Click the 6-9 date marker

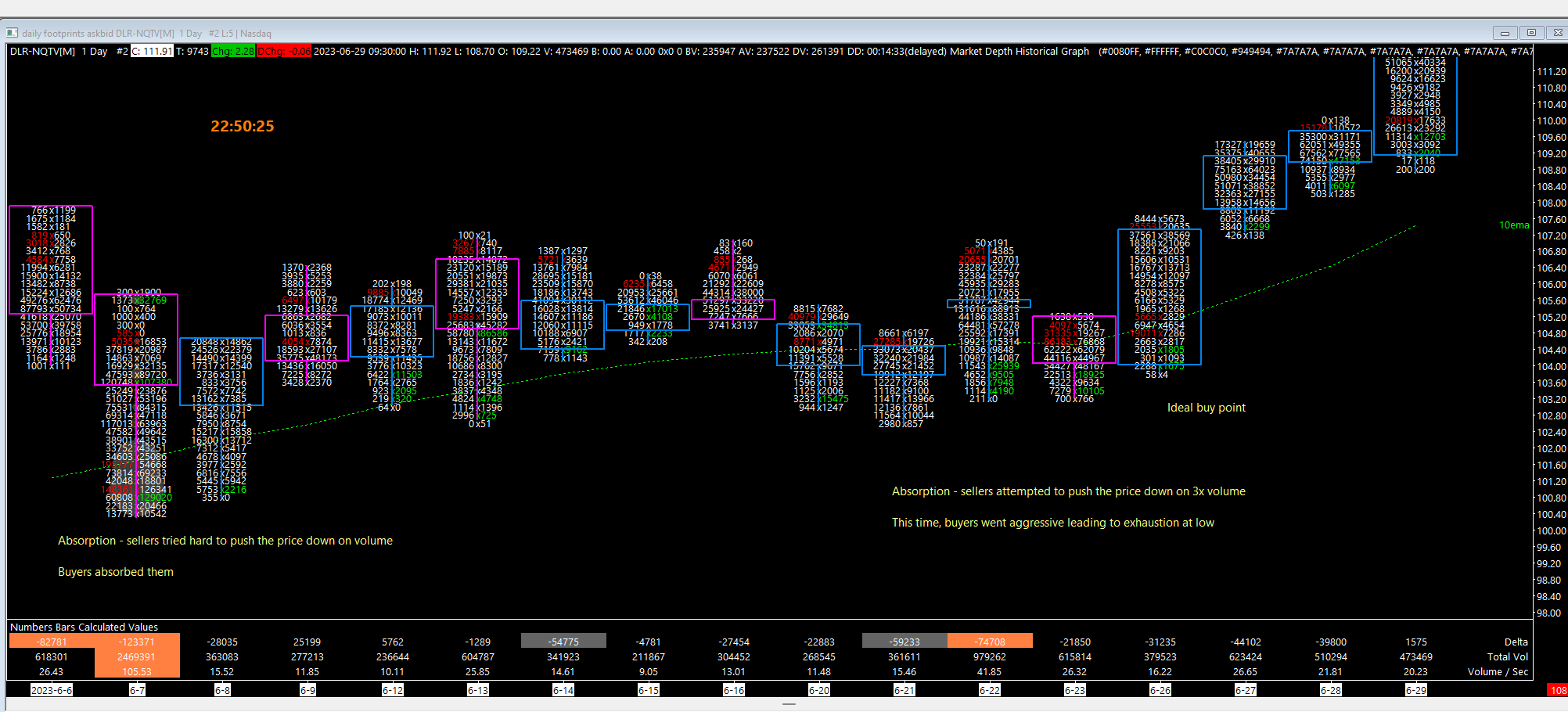(x=307, y=690)
